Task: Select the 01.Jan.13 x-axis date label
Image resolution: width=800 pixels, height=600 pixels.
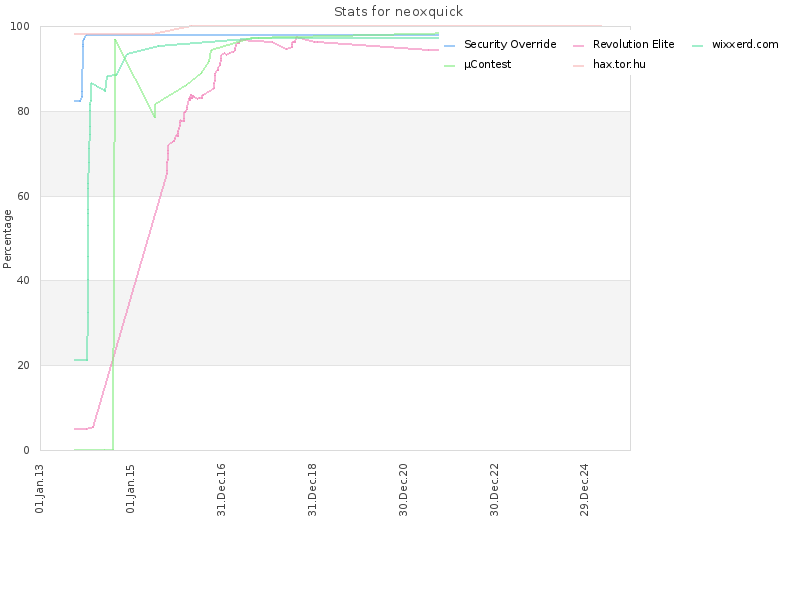Action: (x=40, y=489)
